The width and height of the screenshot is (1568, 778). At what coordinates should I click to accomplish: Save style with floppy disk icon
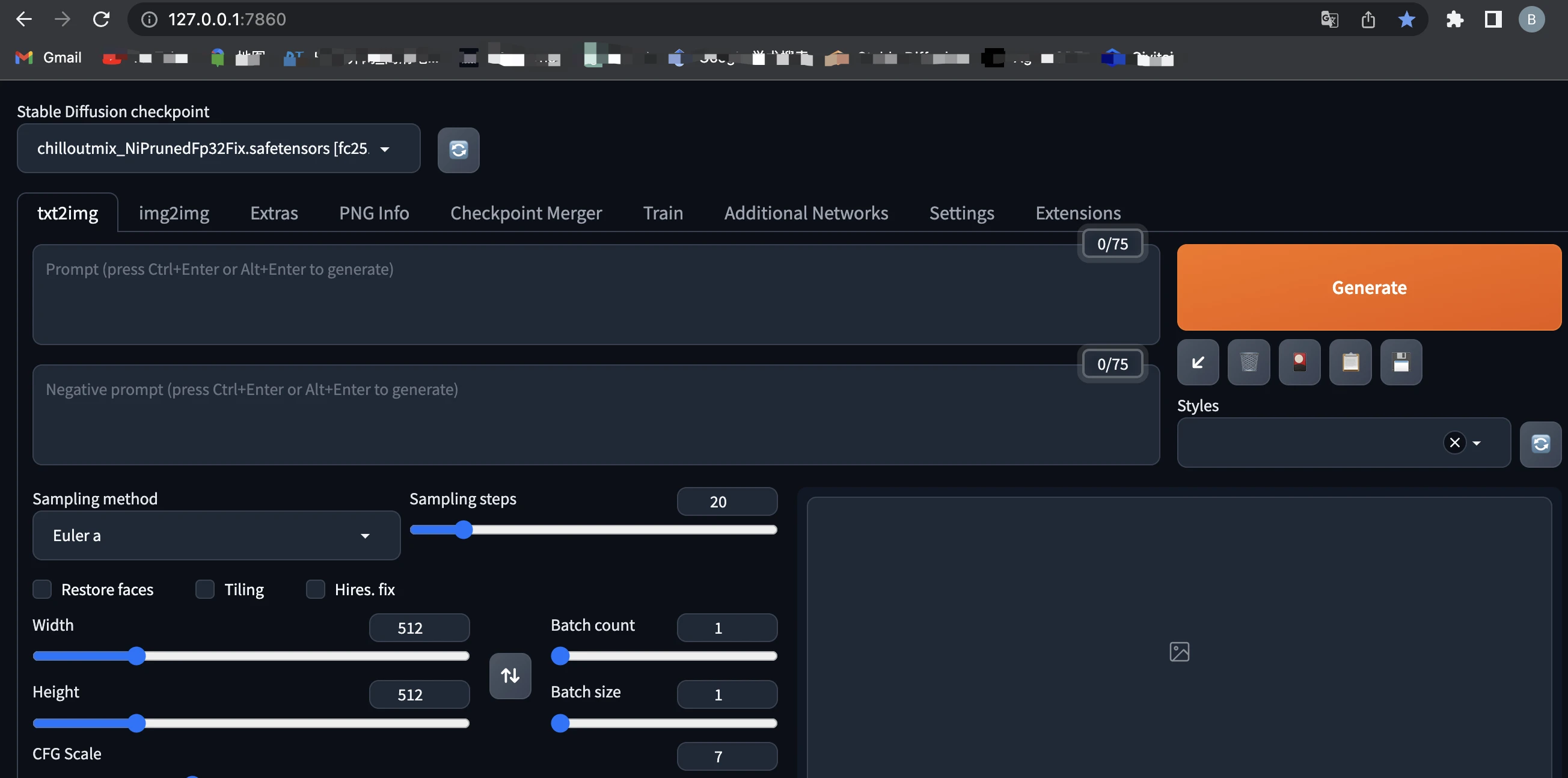point(1401,362)
